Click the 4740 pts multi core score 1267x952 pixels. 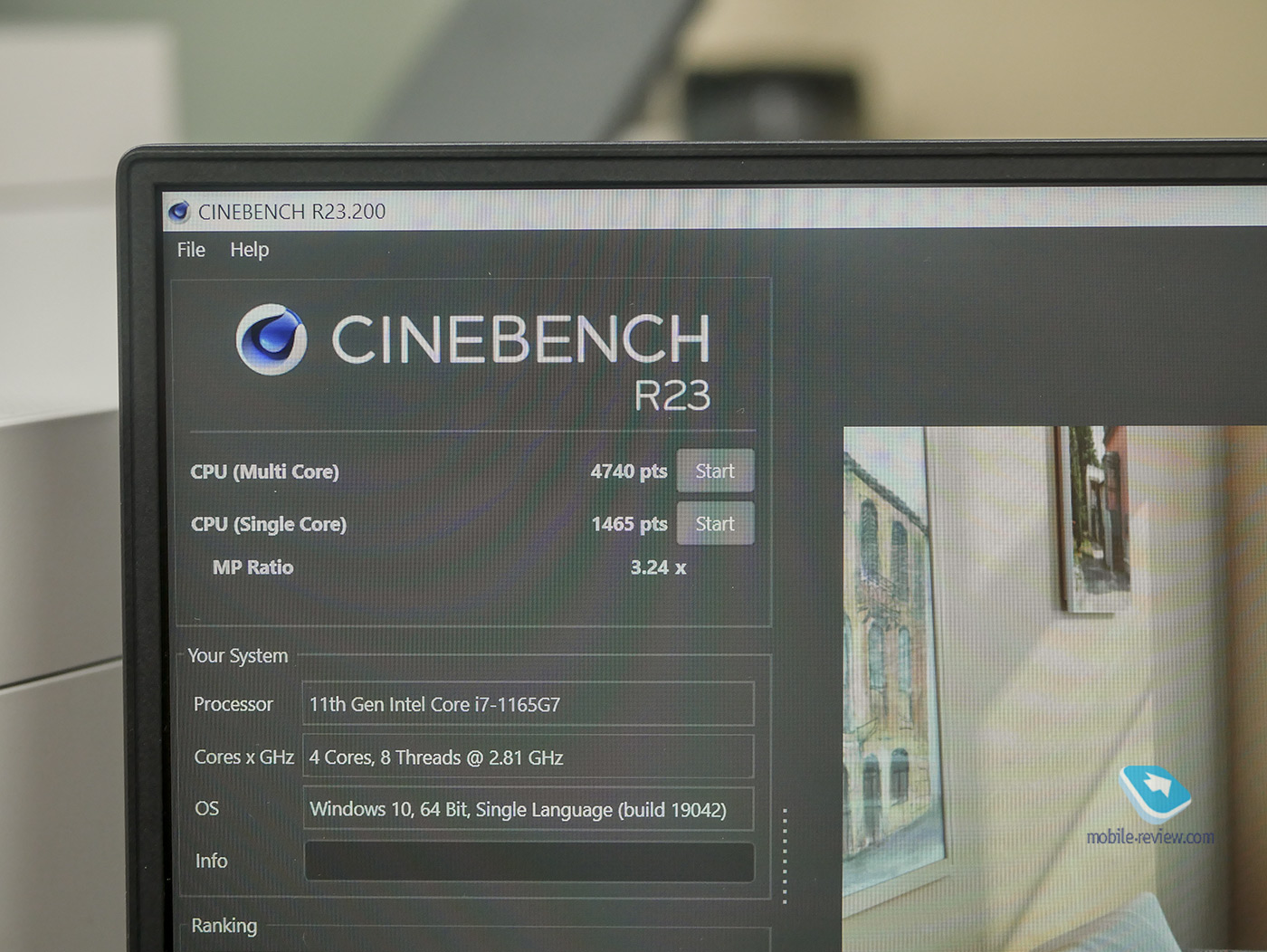[628, 471]
